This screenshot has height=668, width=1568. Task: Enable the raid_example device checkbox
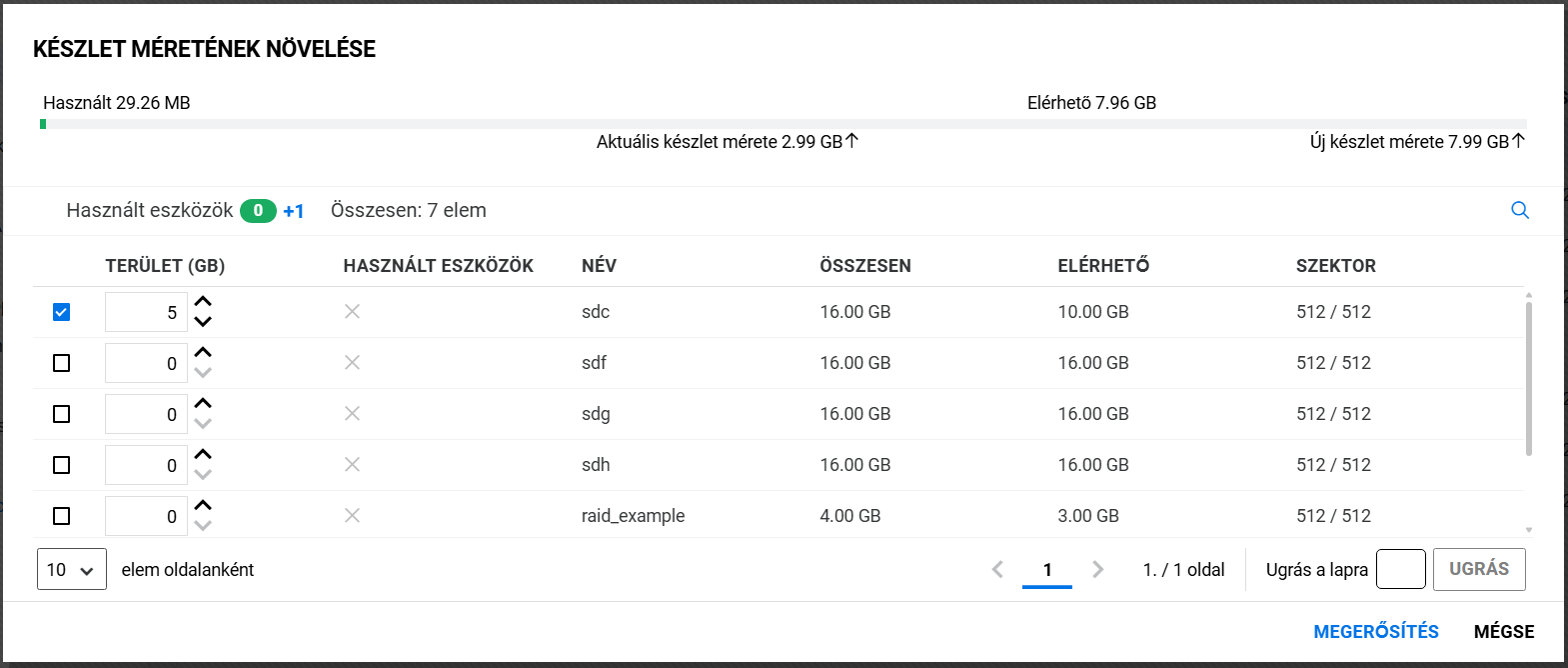click(62, 516)
